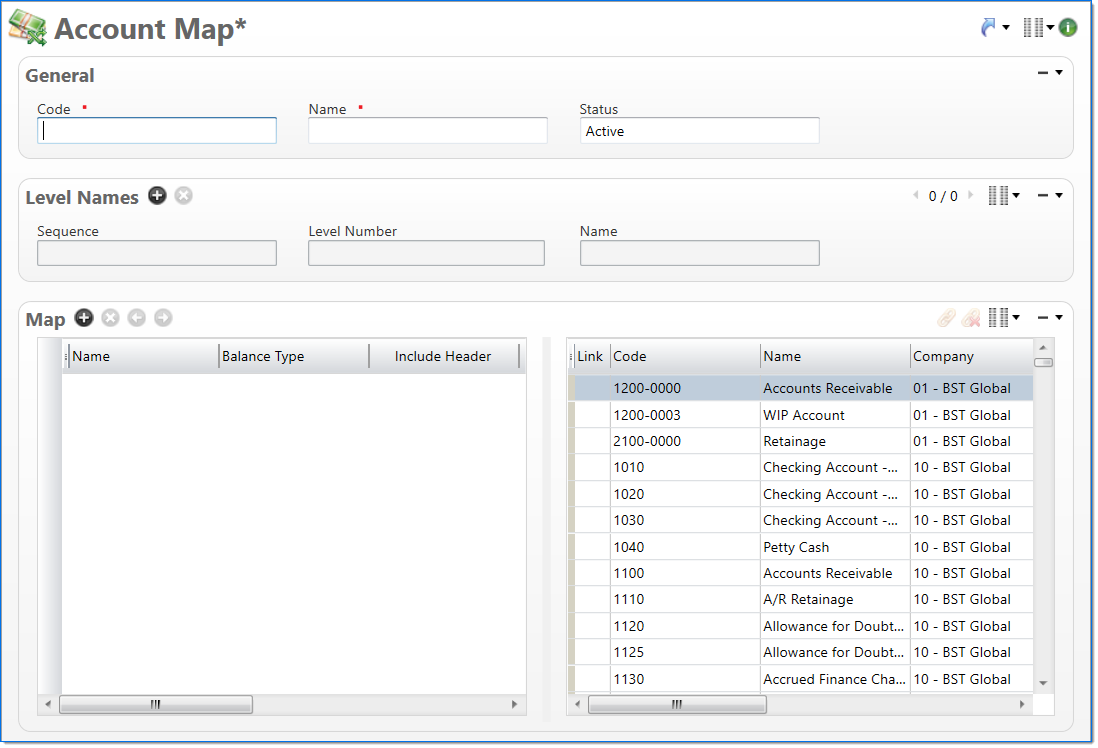Open the Map section column layout dropdown
1098x748 pixels.
1003,318
